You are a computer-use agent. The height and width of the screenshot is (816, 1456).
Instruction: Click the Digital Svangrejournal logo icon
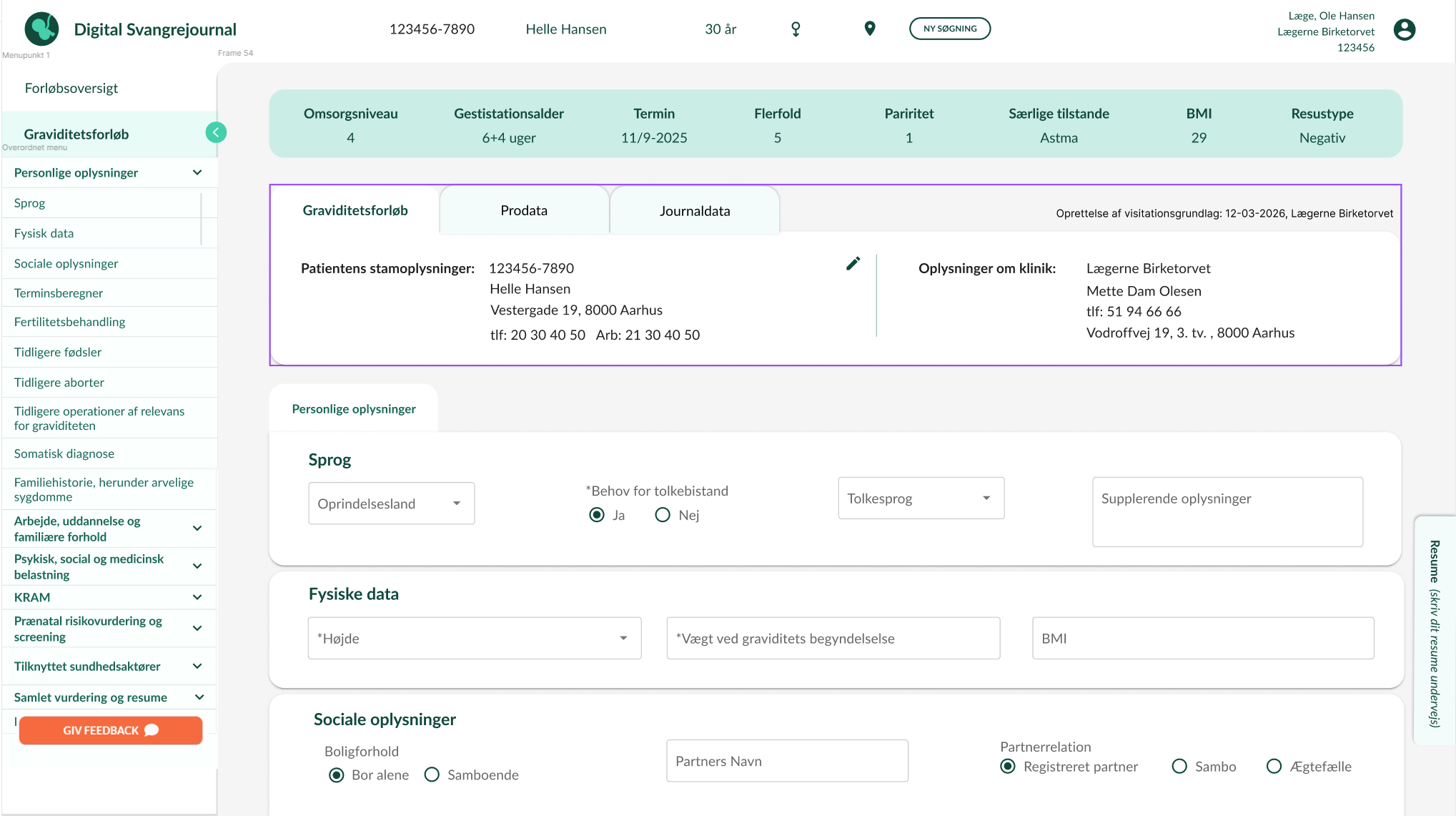(x=41, y=29)
